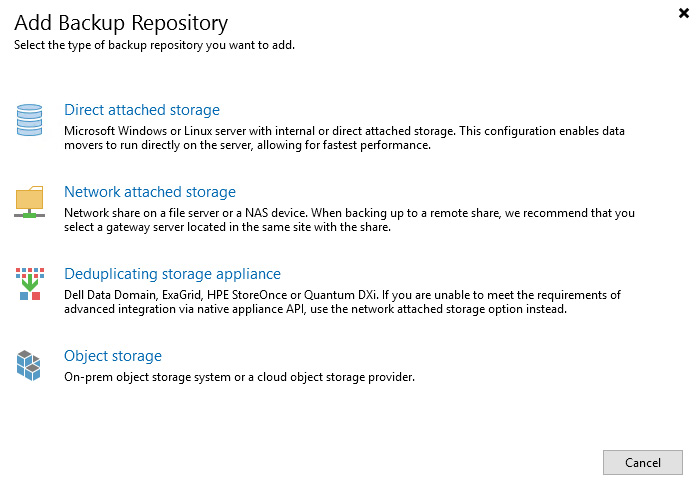Image resolution: width=697 pixels, height=482 pixels.
Task: Click the 'Microsoft Windows or Linux server' description line
Action: pos(344,131)
